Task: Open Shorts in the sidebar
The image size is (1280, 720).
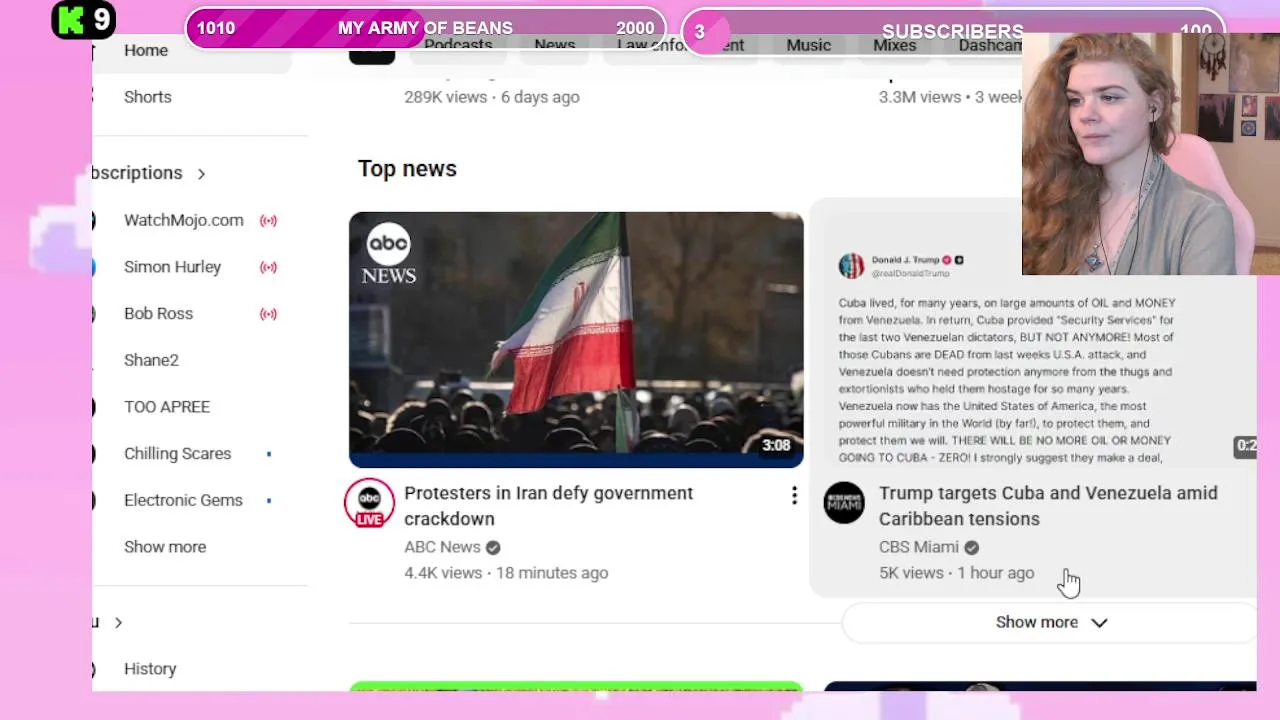Action: (x=148, y=97)
